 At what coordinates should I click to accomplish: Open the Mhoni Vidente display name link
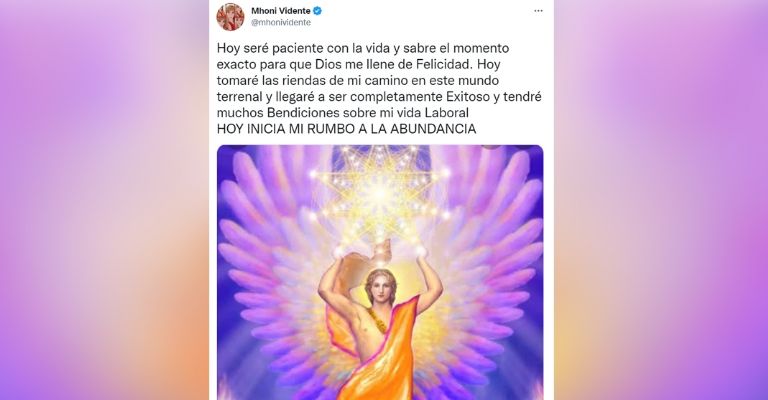click(x=281, y=11)
